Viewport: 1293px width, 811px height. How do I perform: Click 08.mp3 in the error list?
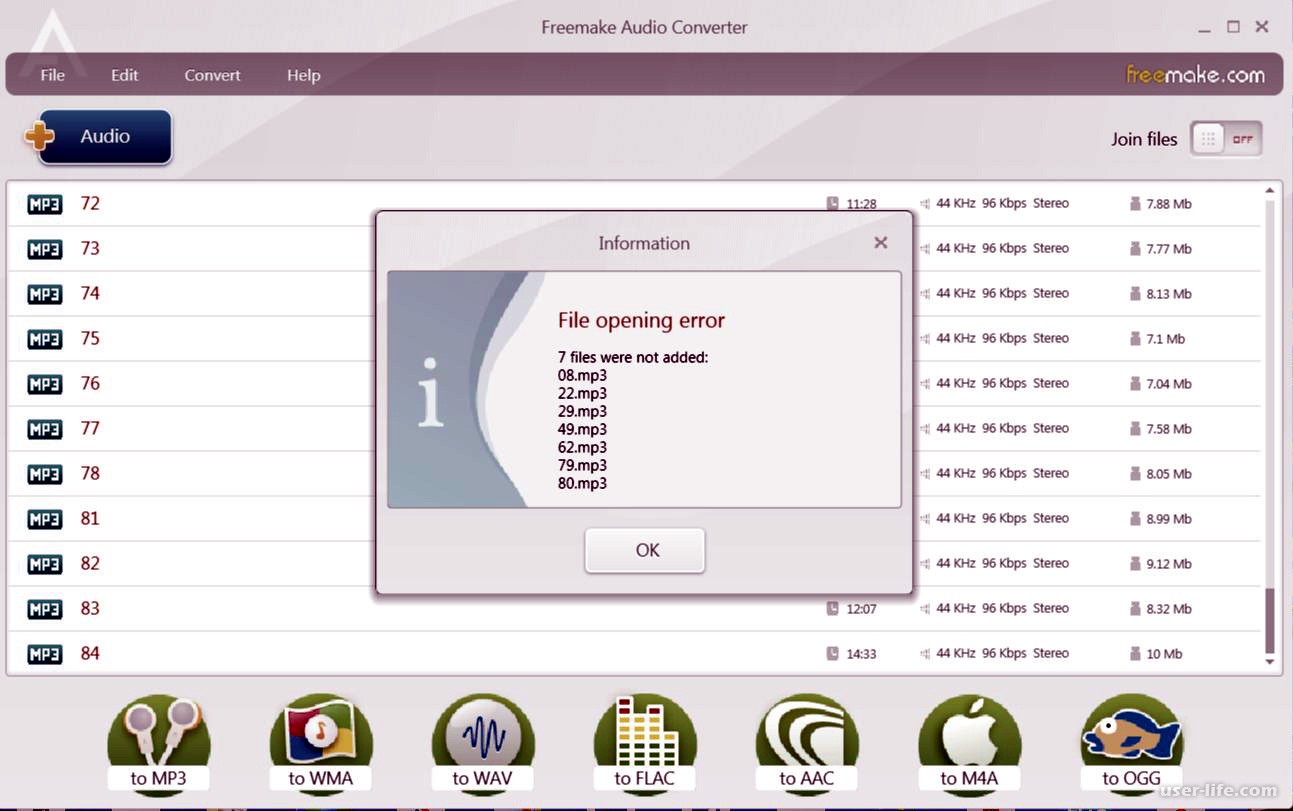pos(582,375)
